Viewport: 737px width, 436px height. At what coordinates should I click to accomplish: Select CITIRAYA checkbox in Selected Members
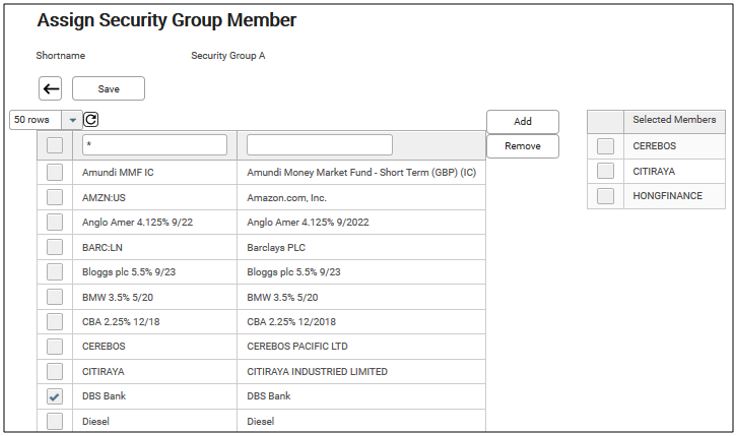coord(605,171)
